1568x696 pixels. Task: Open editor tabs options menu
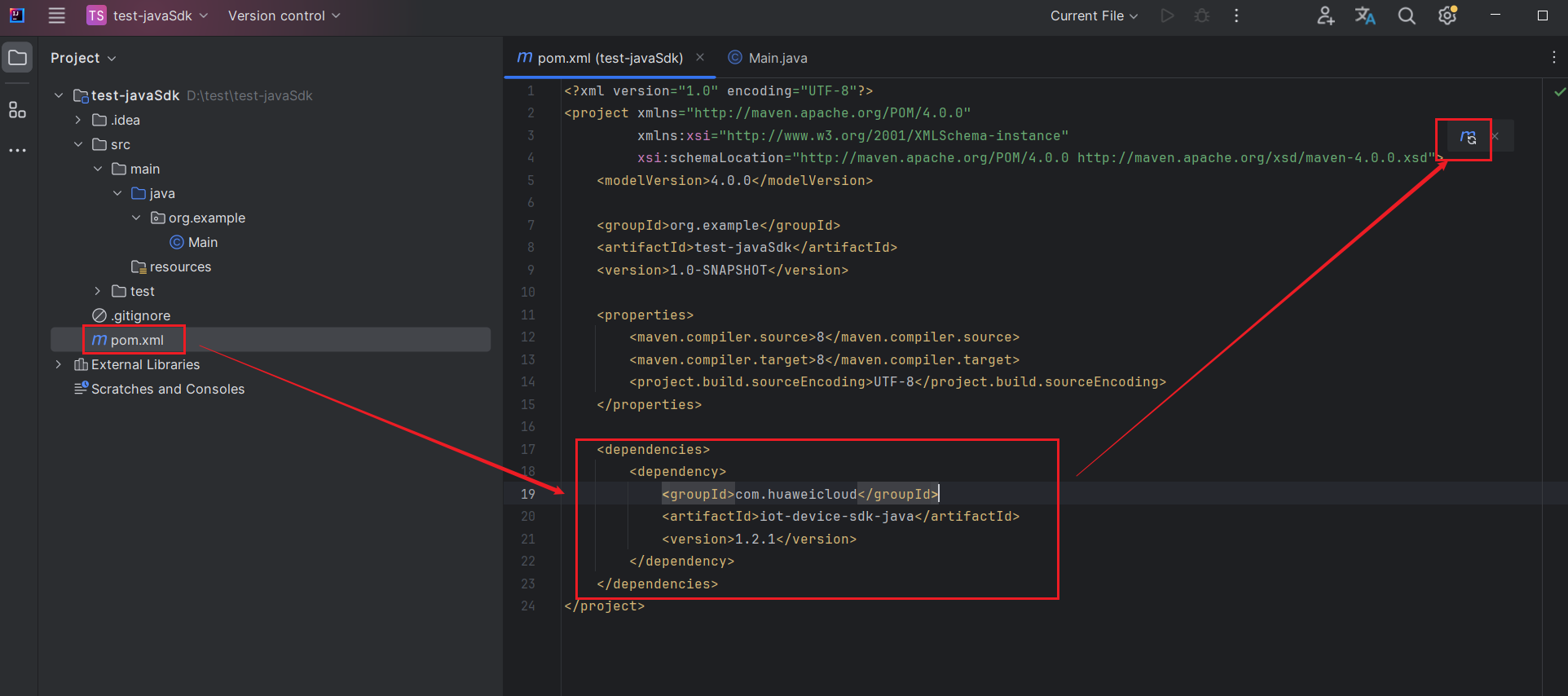[x=1554, y=58]
